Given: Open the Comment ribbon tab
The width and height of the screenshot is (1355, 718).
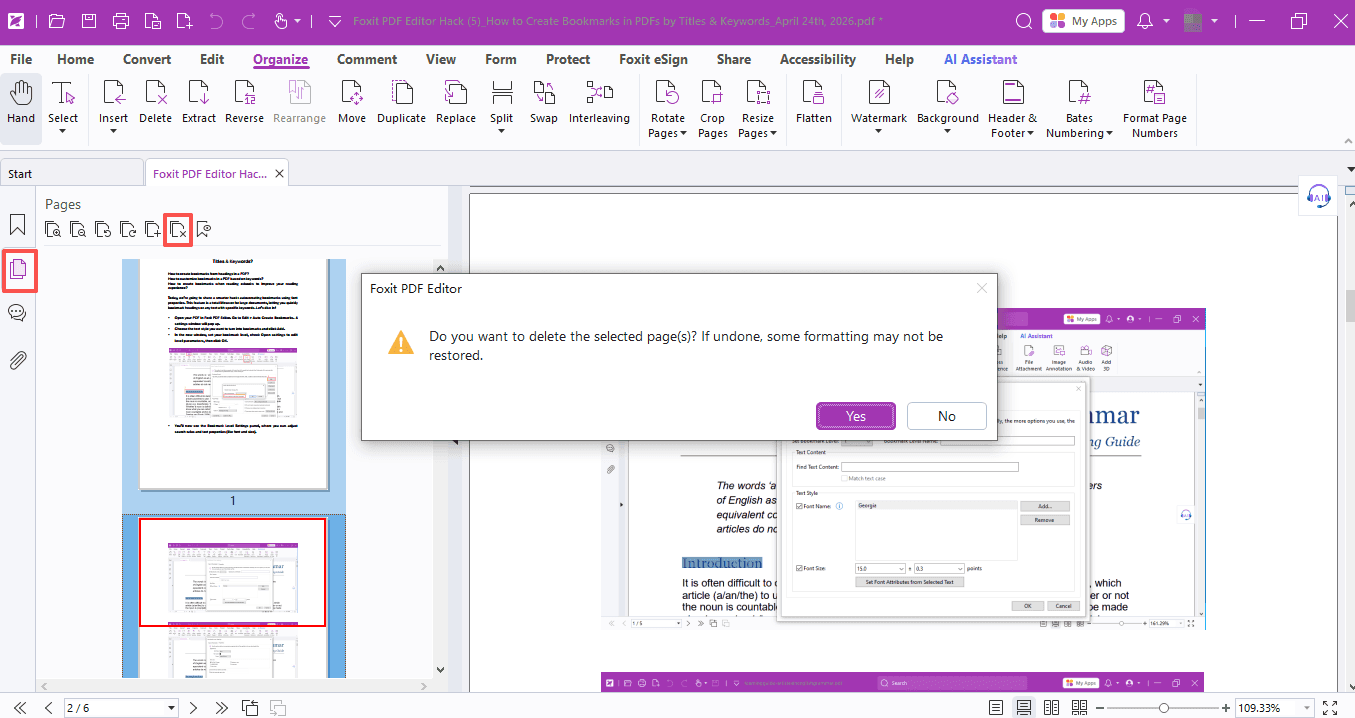Looking at the screenshot, I should click(x=367, y=59).
